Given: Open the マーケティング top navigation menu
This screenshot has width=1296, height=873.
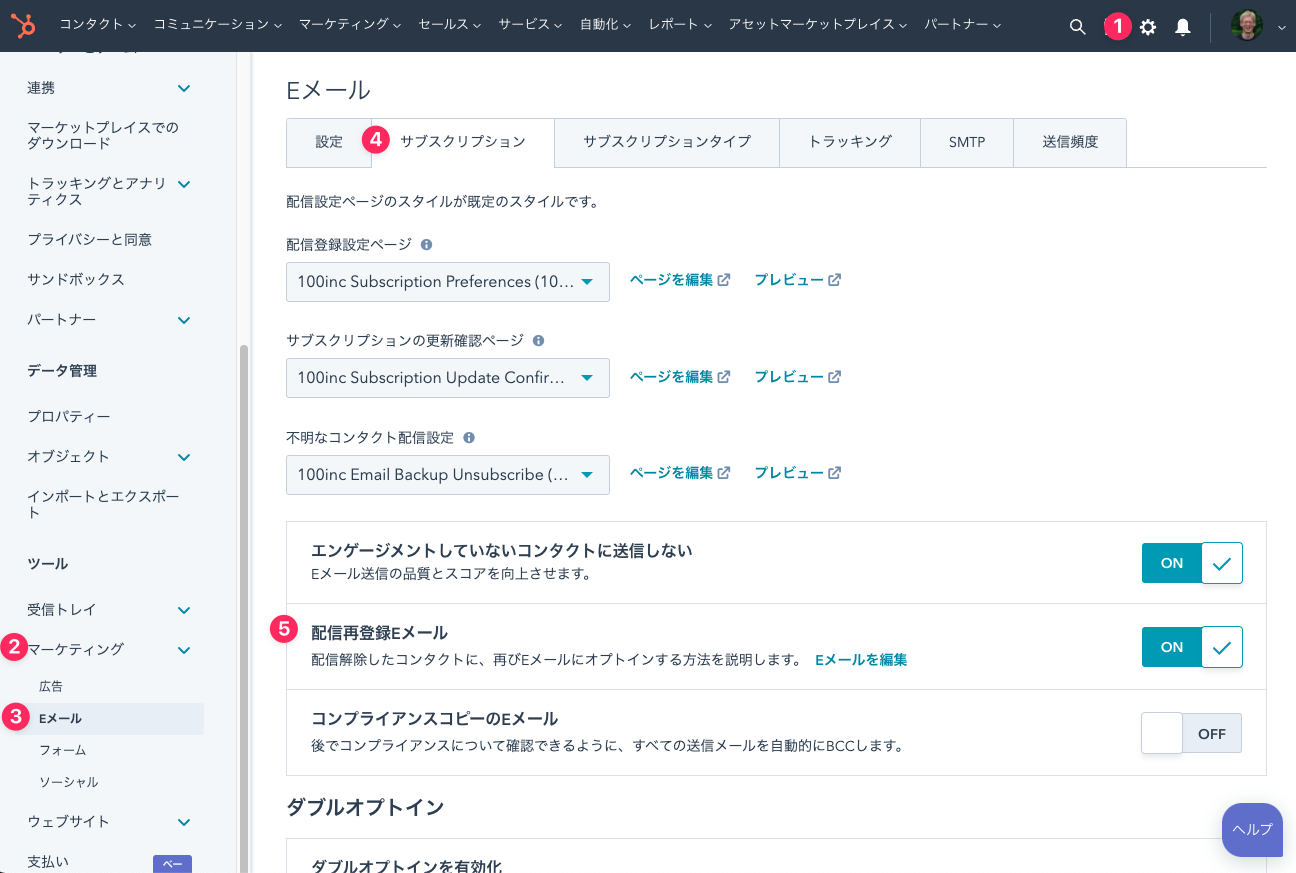Looking at the screenshot, I should click(x=349, y=25).
